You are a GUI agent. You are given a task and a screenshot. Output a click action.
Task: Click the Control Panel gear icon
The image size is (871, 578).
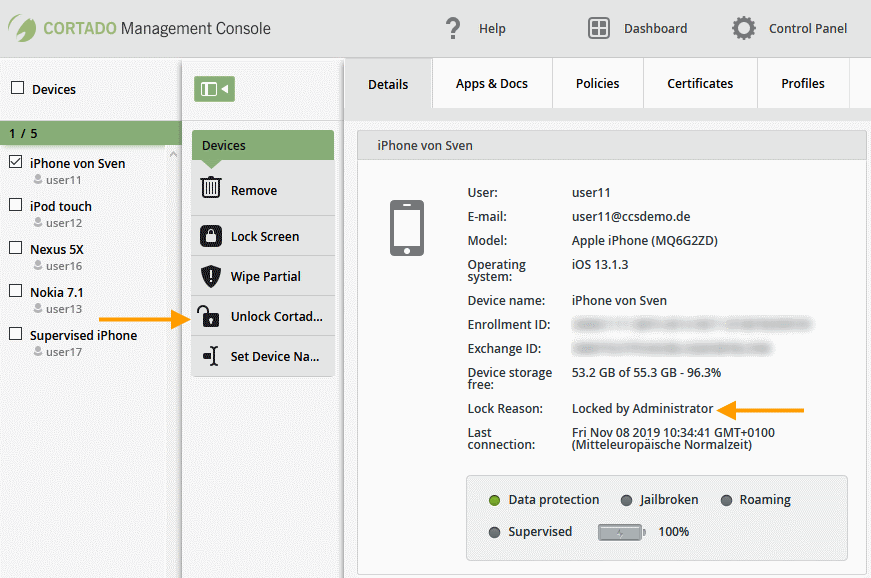(x=744, y=28)
